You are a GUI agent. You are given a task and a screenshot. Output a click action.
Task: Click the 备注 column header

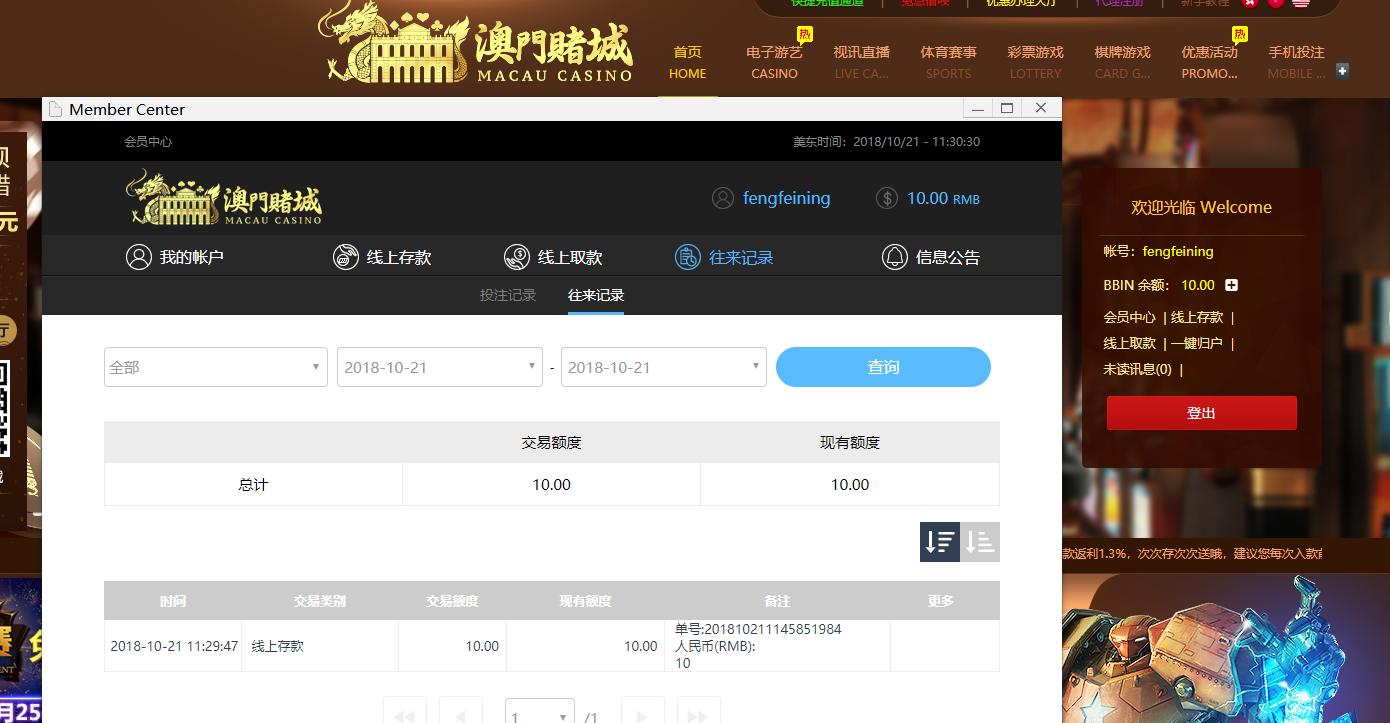(777, 601)
